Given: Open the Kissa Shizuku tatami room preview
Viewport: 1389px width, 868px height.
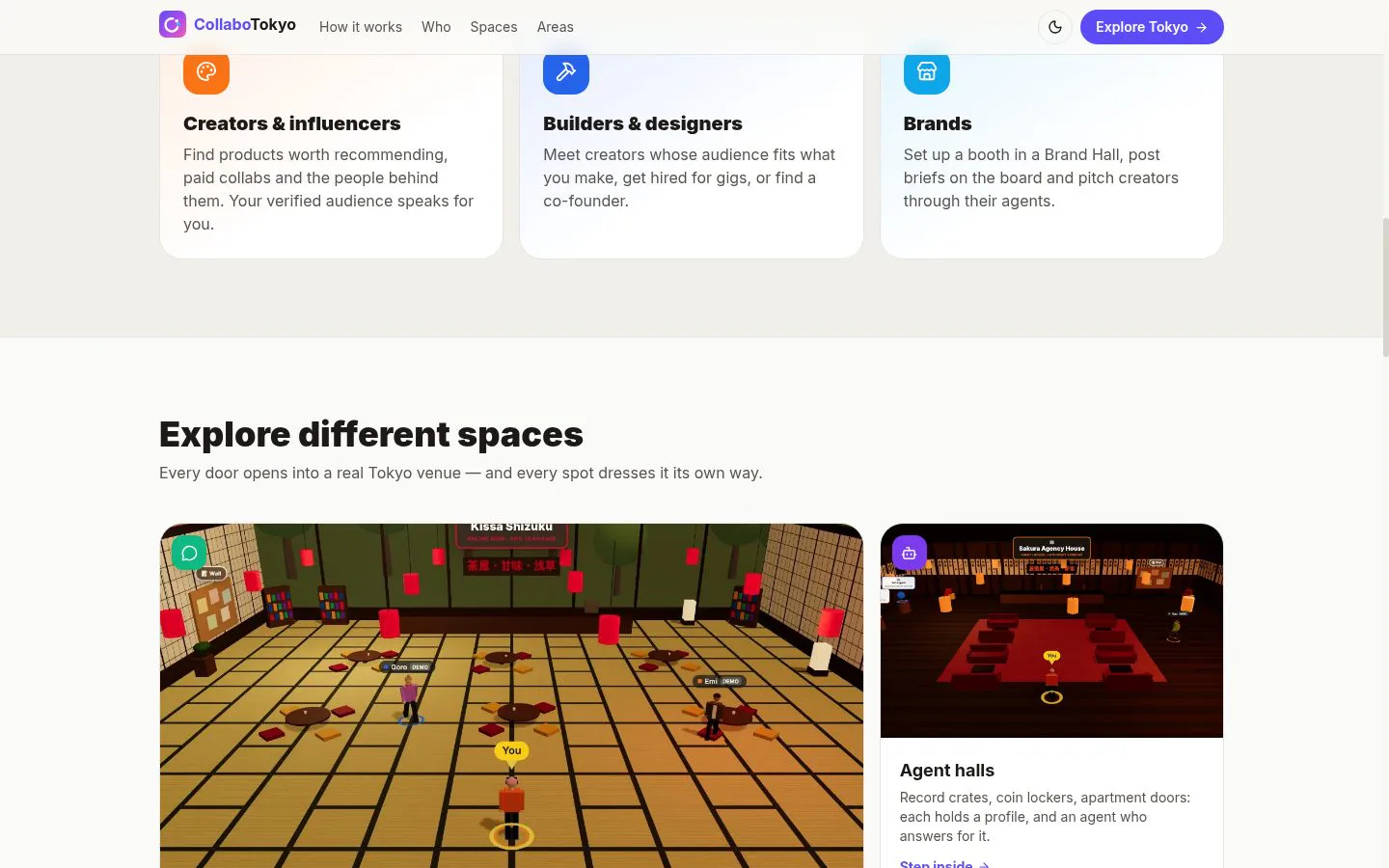Looking at the screenshot, I should [511, 695].
